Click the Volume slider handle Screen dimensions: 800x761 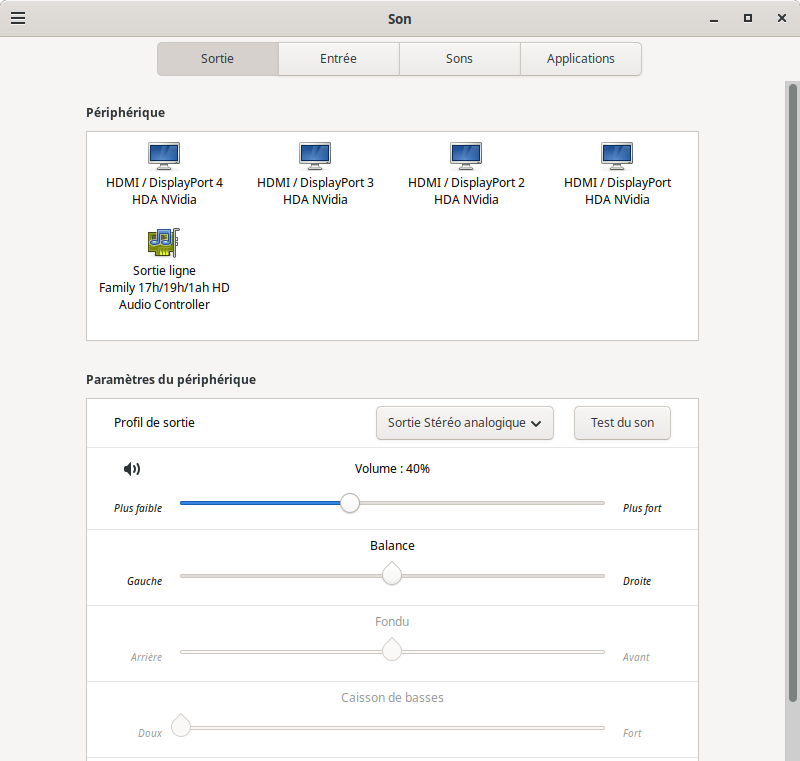(350, 503)
